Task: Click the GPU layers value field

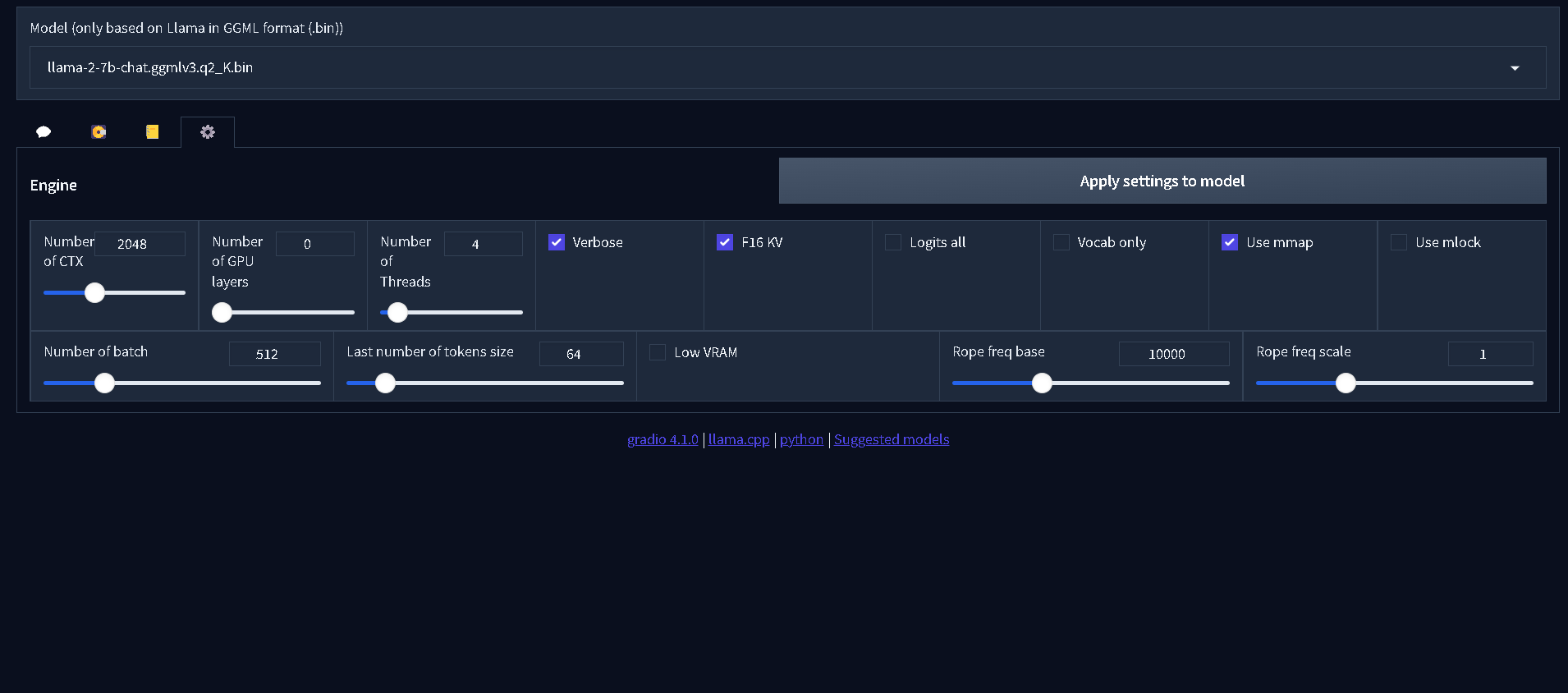Action: pyautogui.click(x=315, y=244)
